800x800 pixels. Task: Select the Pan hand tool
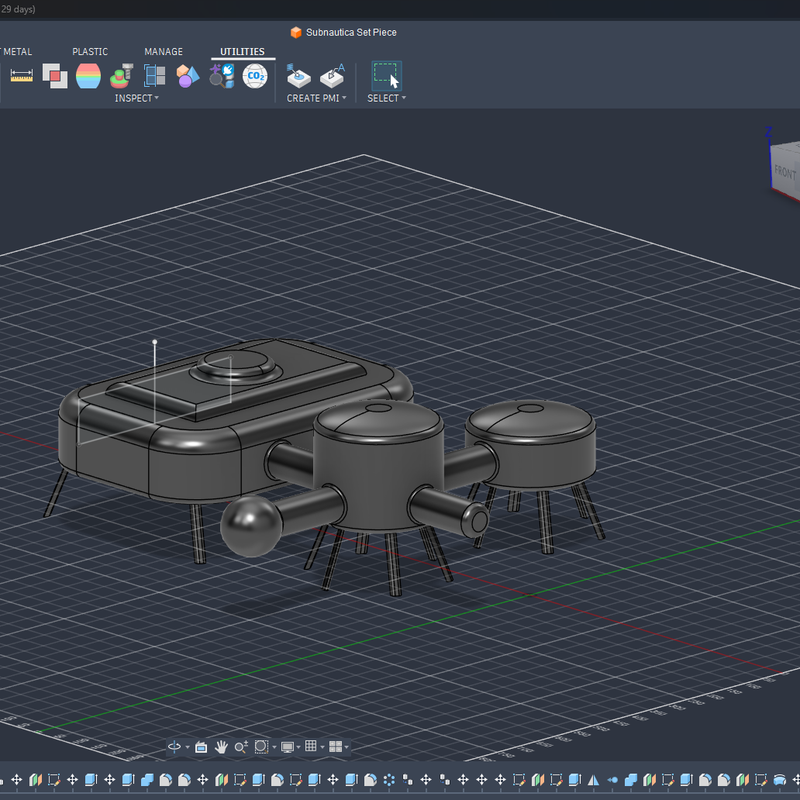pyautogui.click(x=221, y=747)
